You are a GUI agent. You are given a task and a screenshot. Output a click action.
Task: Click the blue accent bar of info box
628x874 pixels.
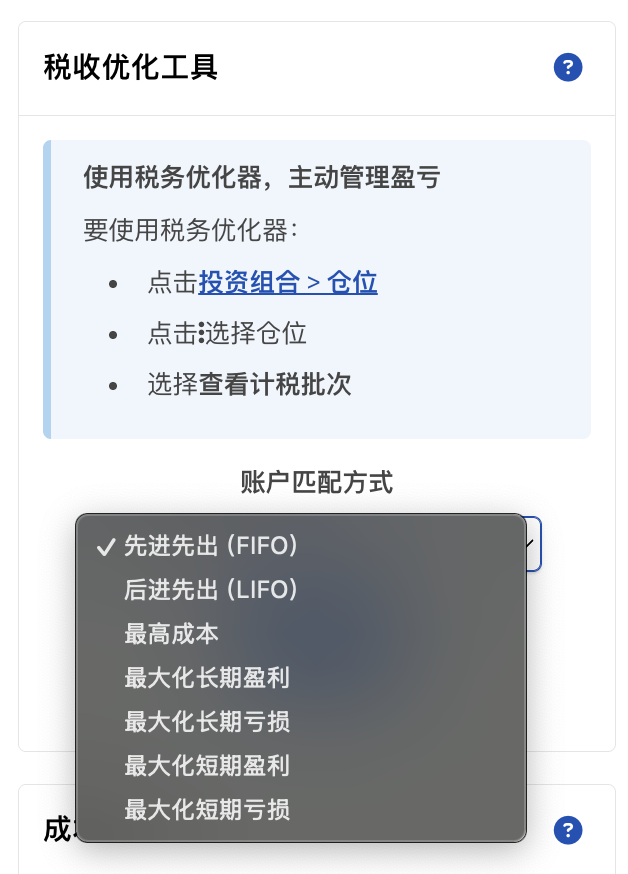(x=47, y=289)
